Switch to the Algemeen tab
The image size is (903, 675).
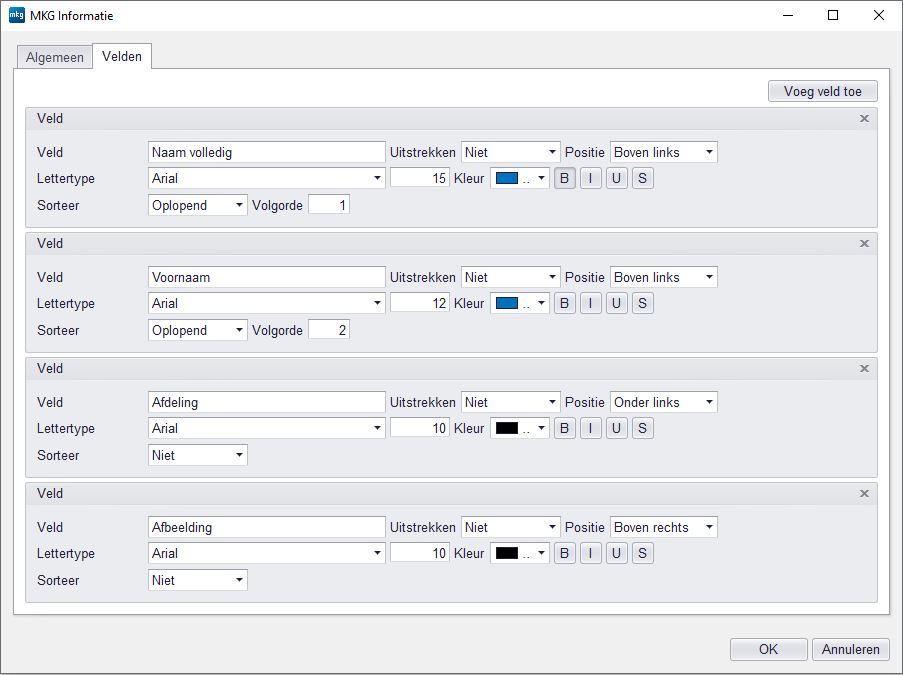55,57
